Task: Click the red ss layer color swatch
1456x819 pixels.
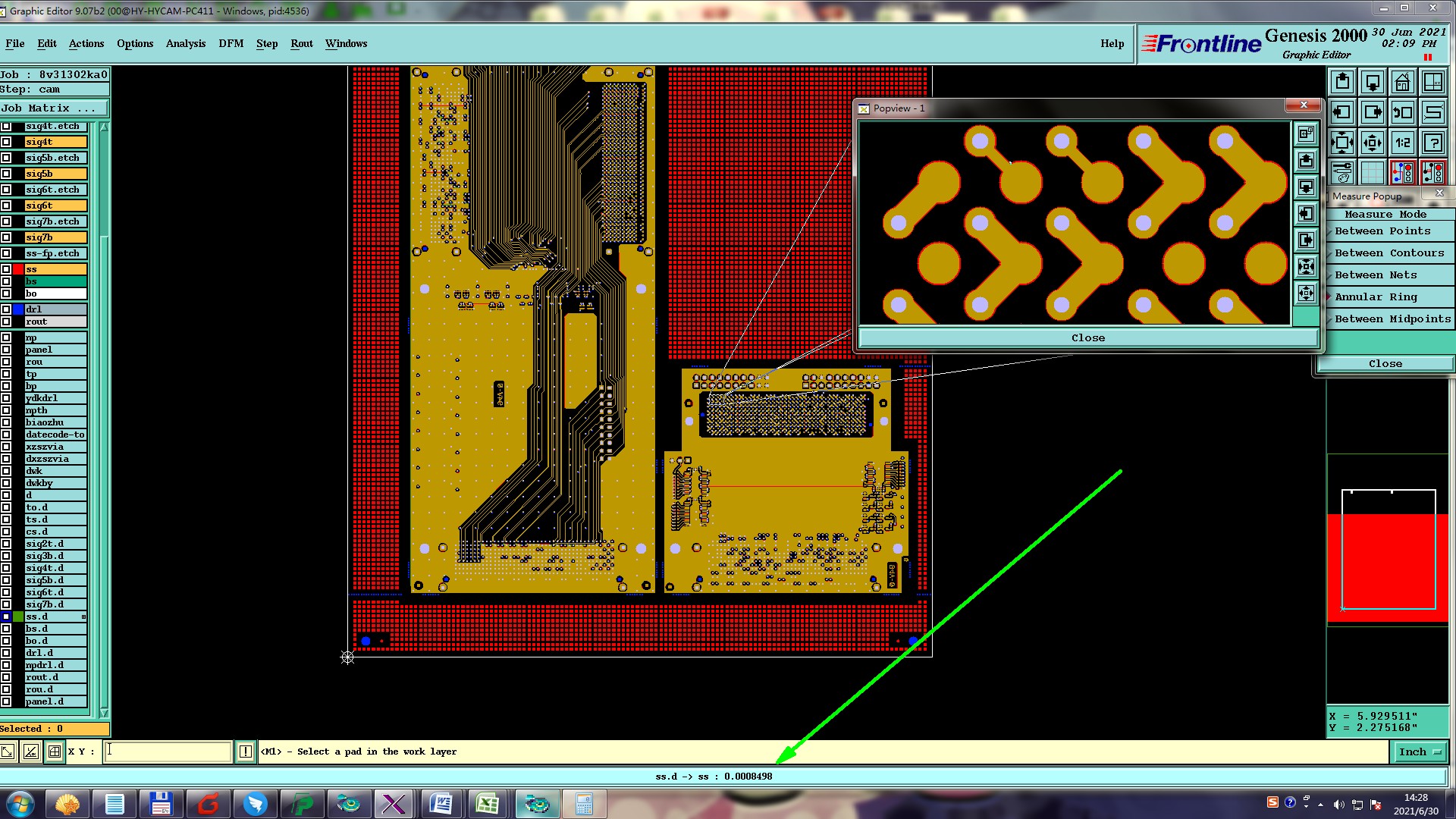Action: point(18,269)
